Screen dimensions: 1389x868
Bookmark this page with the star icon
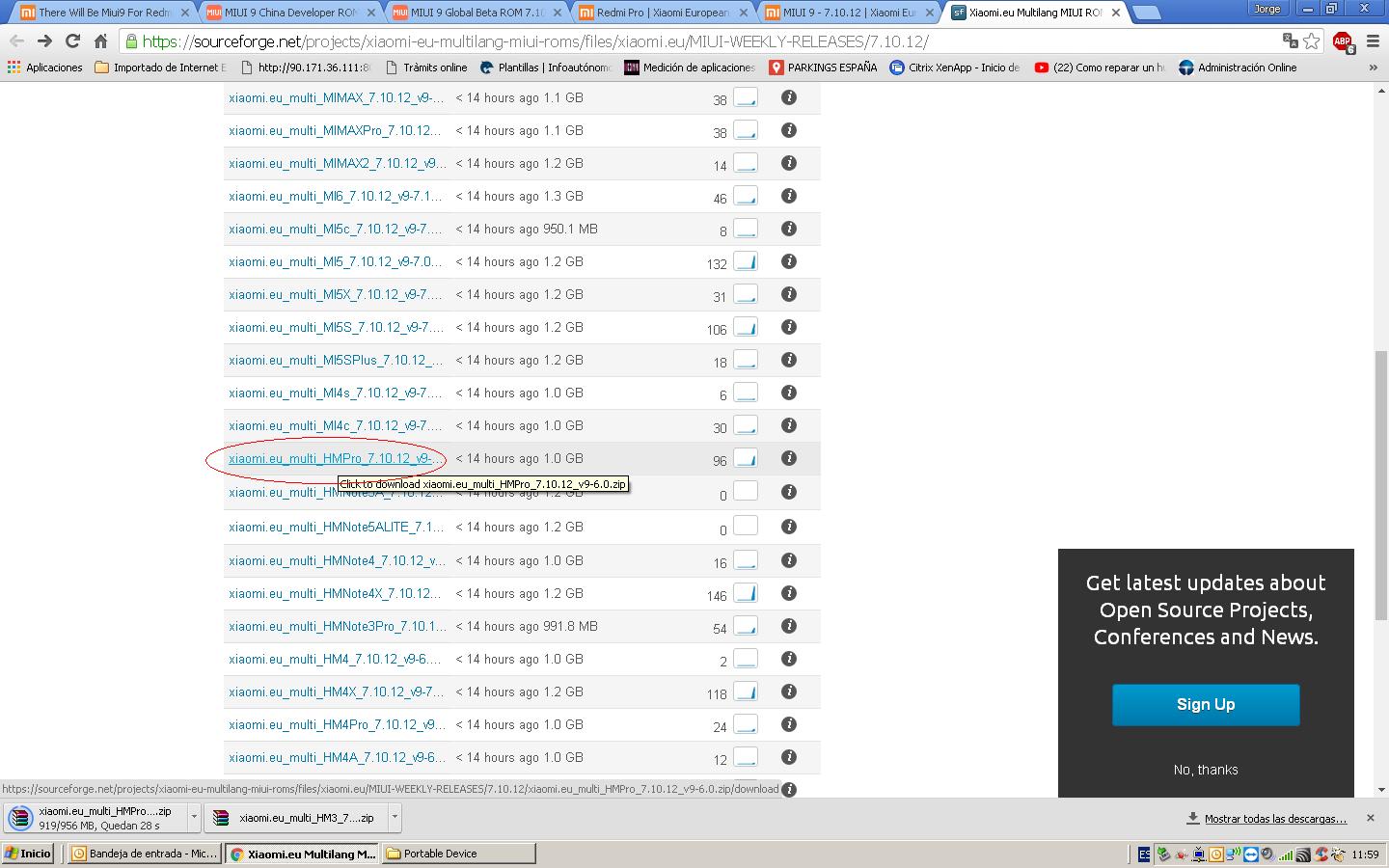[x=1312, y=41]
